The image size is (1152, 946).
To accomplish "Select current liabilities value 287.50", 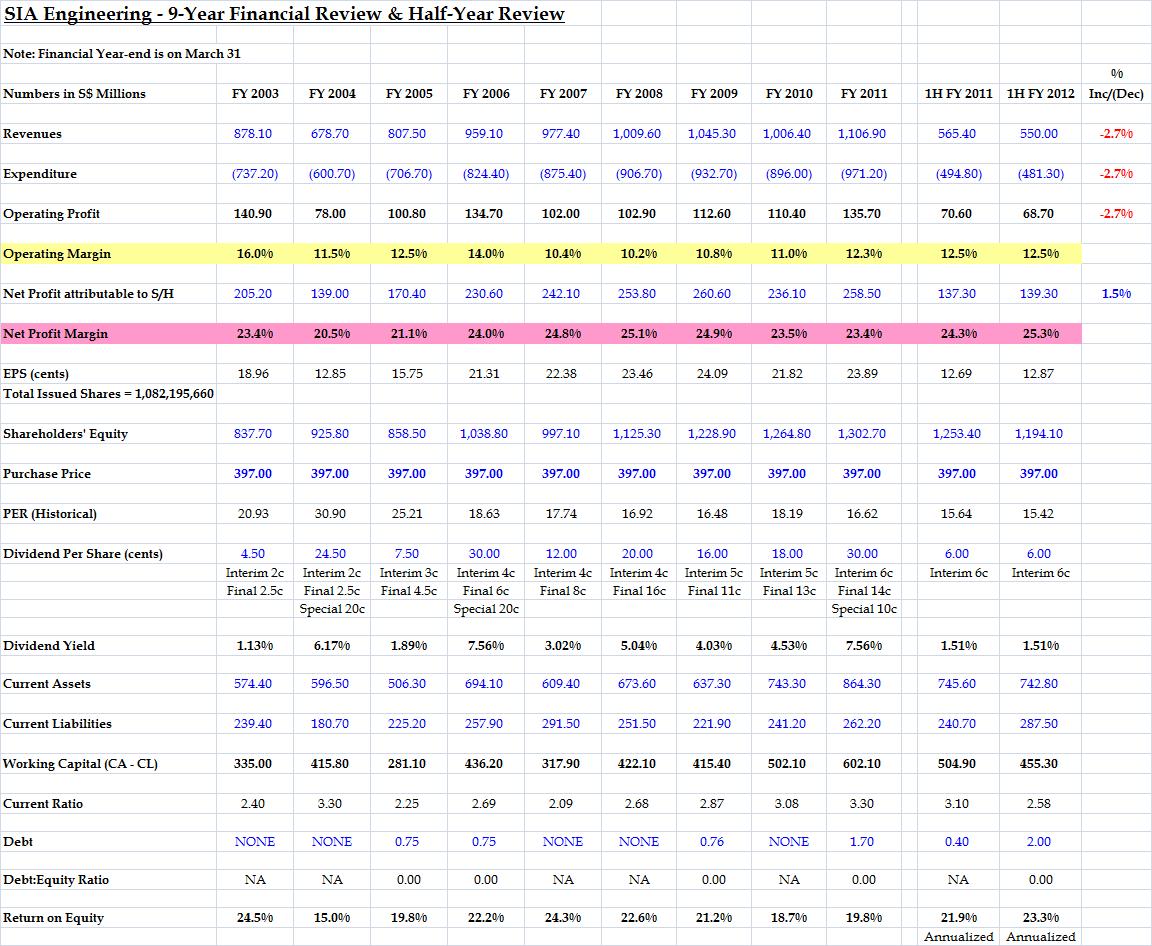I will pos(1039,723).
